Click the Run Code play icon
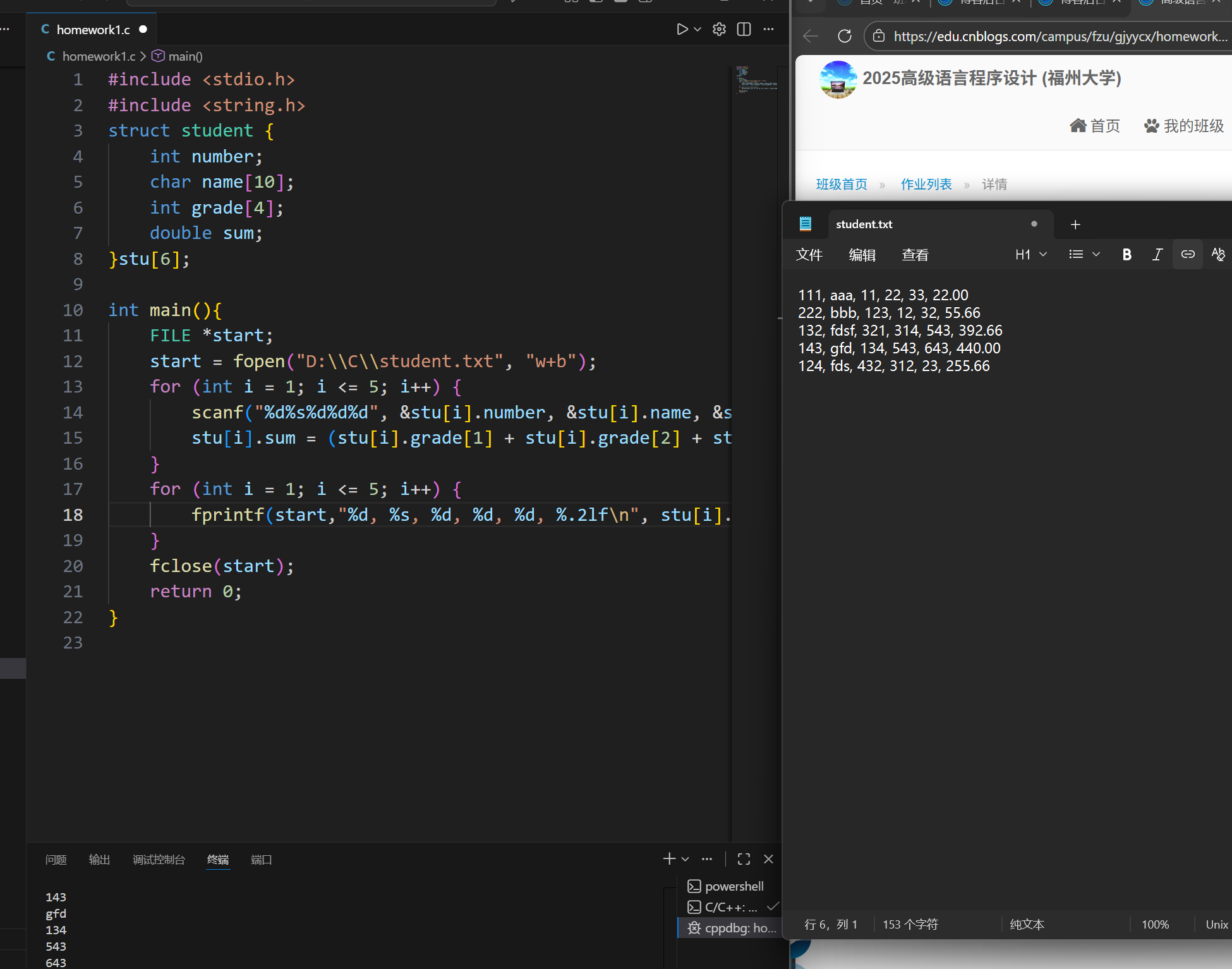This screenshot has height=969, width=1232. coord(682,29)
